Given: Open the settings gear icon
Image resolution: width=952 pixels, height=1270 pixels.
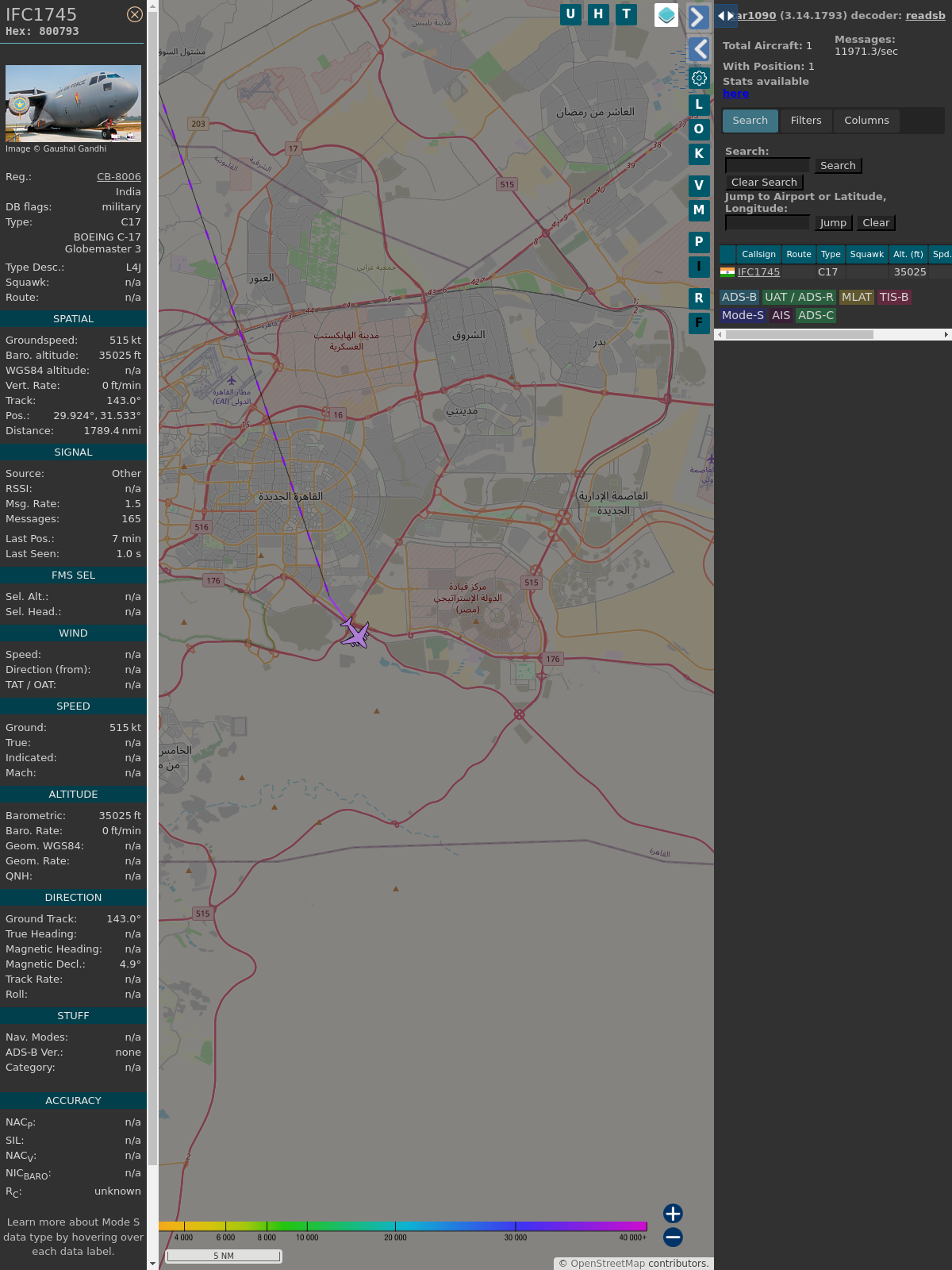Looking at the screenshot, I should tap(699, 78).
